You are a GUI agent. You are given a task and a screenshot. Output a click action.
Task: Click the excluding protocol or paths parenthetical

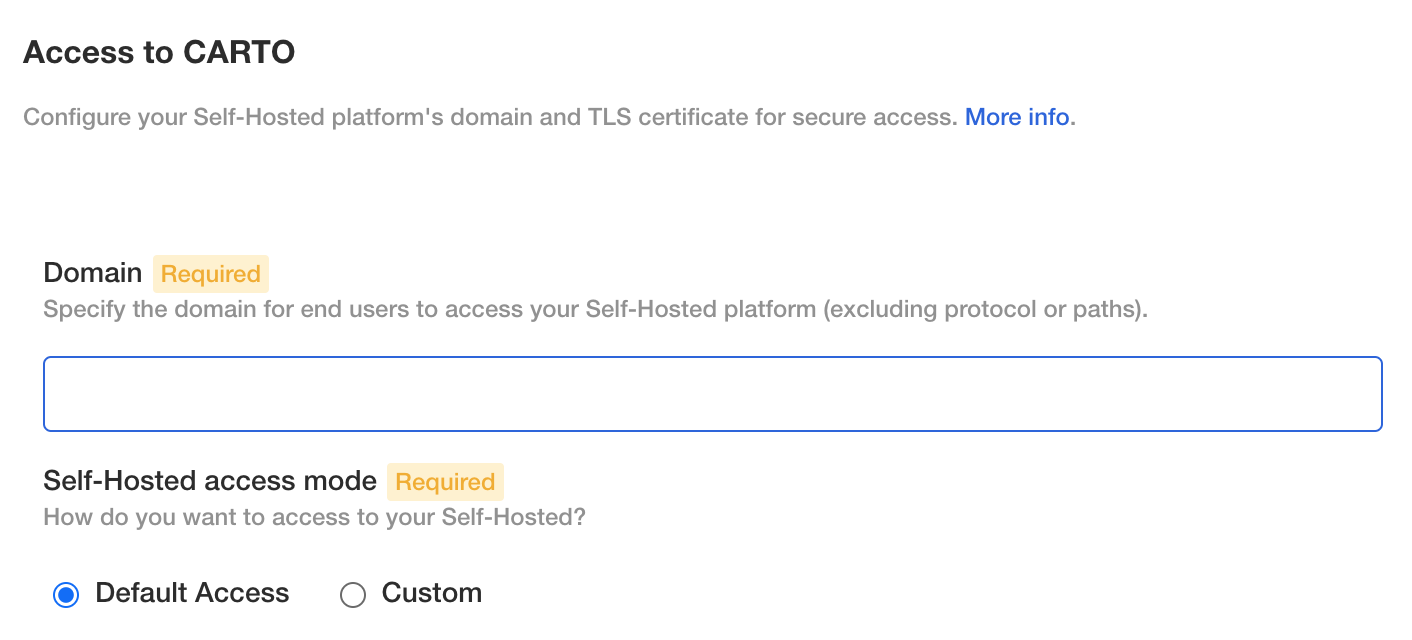pos(985,309)
